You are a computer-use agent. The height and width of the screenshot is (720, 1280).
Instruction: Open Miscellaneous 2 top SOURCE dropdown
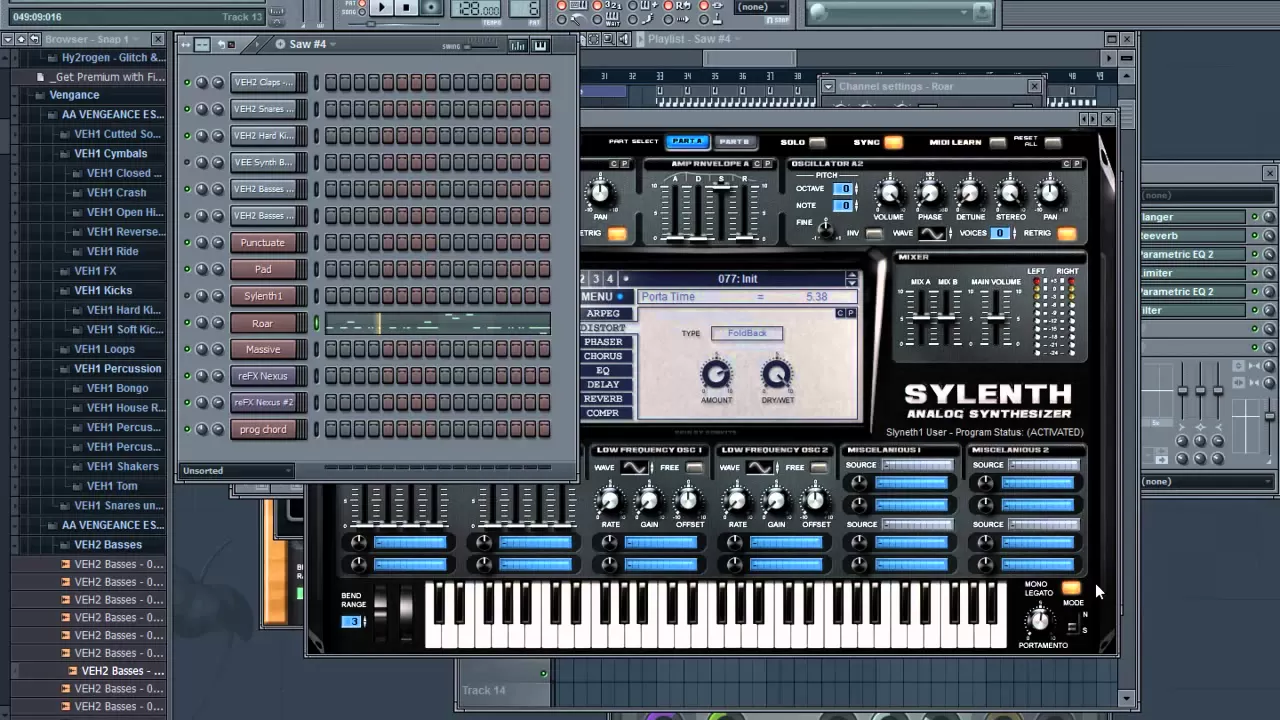tap(1043, 465)
